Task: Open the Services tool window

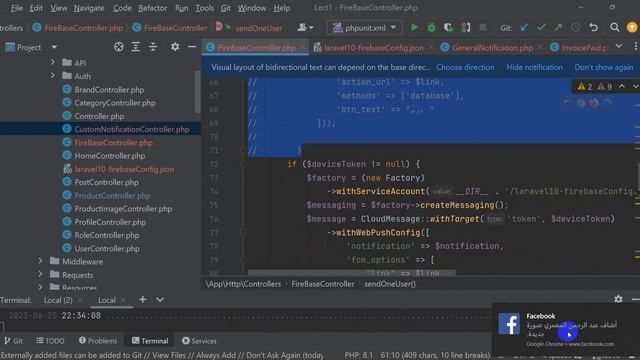Action: [199, 341]
